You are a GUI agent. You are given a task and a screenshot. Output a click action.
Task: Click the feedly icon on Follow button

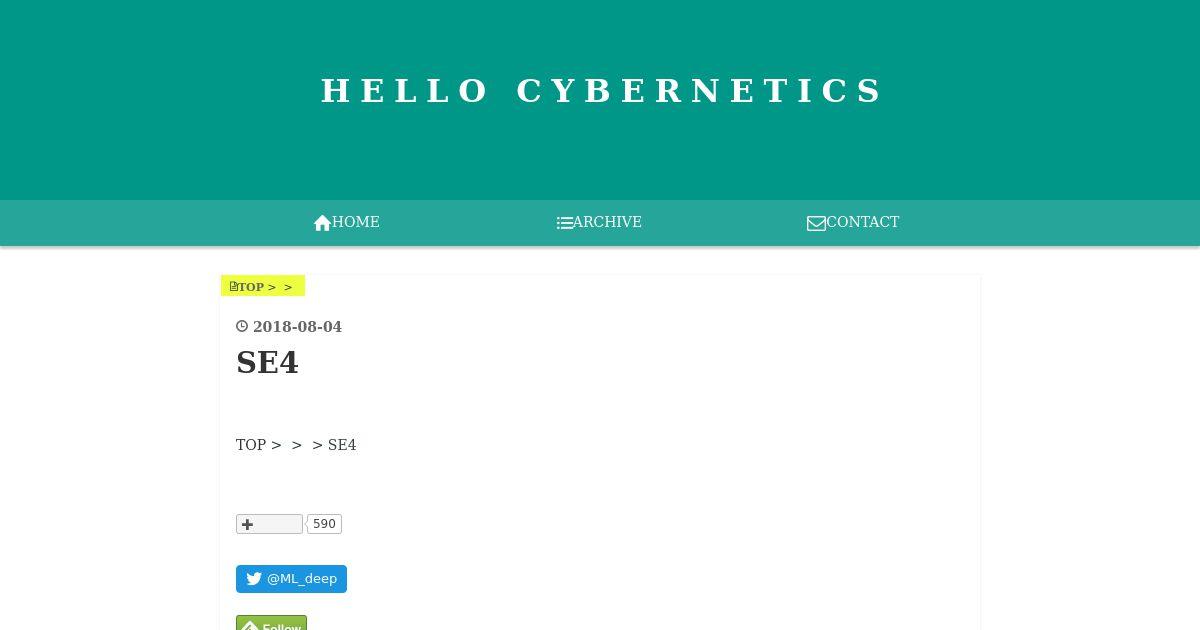coord(250,626)
